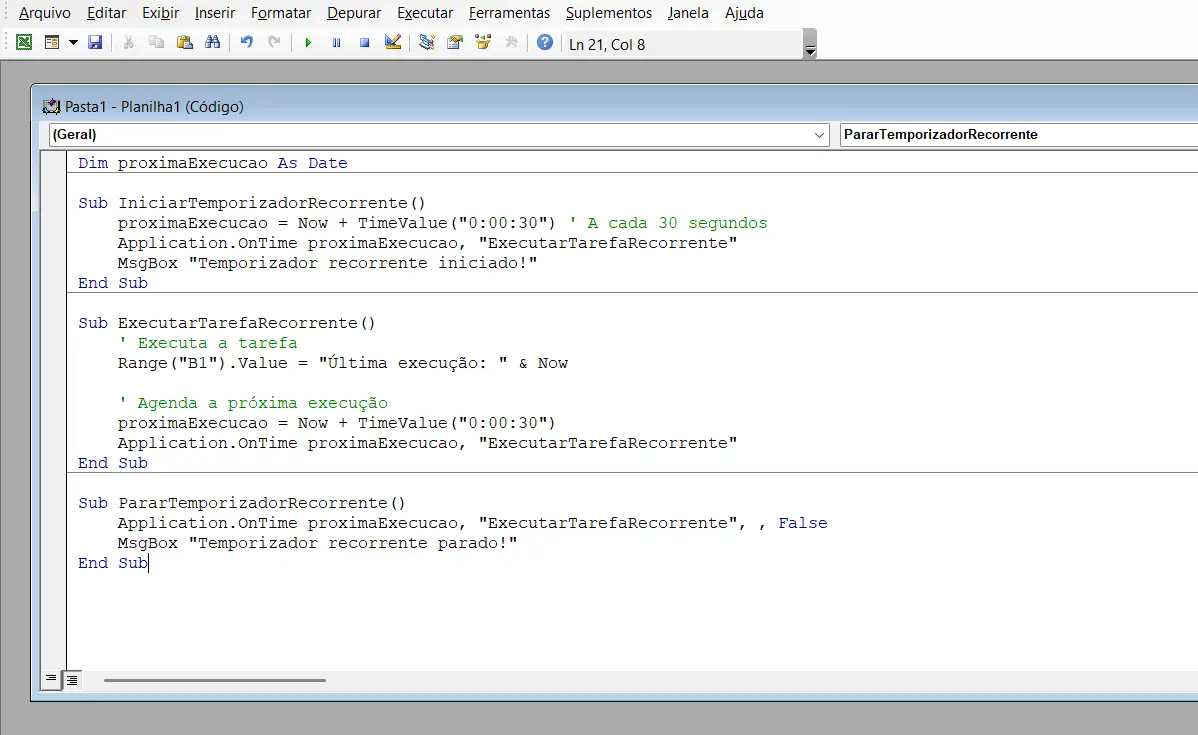Open the Suplementos menu

click(609, 13)
